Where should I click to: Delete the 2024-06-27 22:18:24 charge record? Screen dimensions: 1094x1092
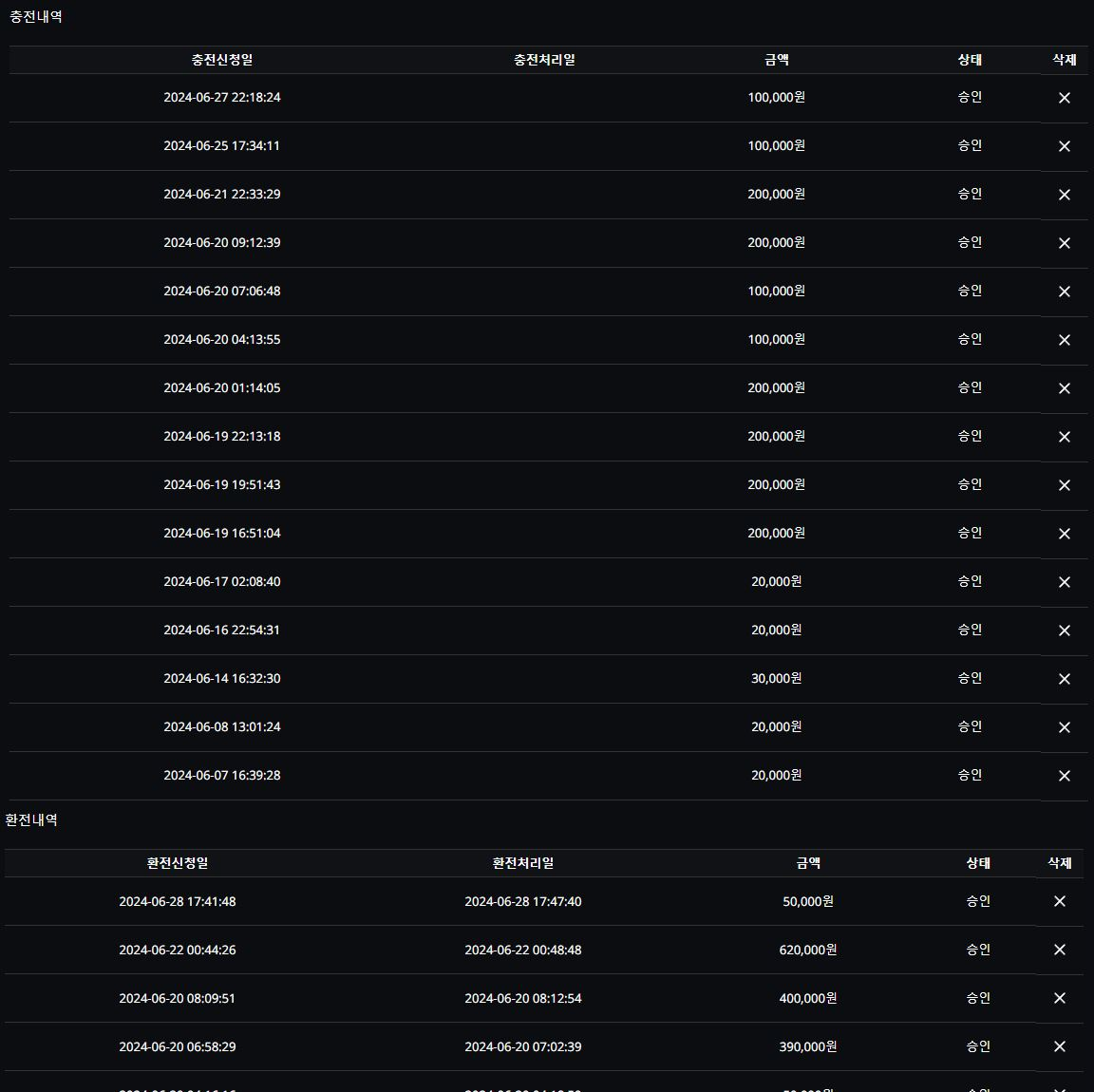pyautogui.click(x=1064, y=98)
